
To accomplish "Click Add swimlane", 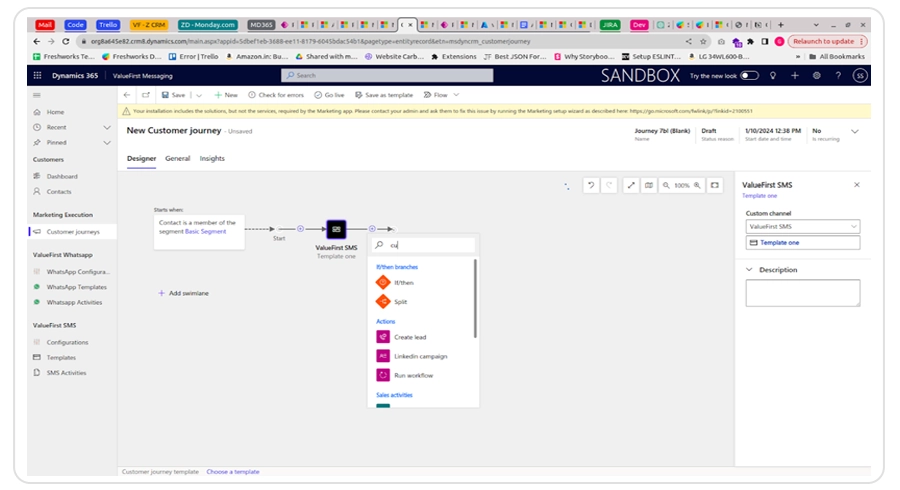I will click(x=183, y=293).
